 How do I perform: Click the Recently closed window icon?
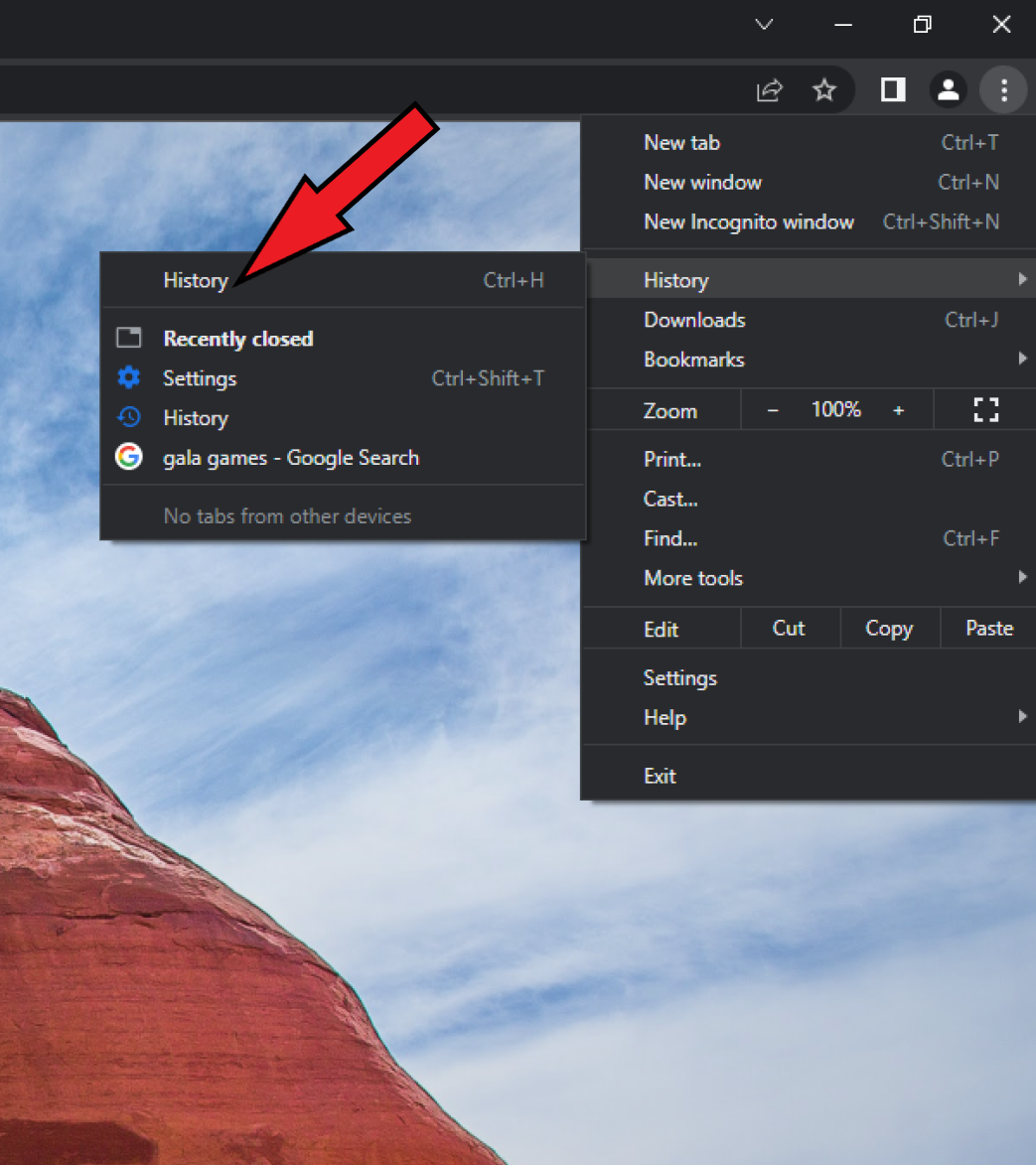[129, 338]
